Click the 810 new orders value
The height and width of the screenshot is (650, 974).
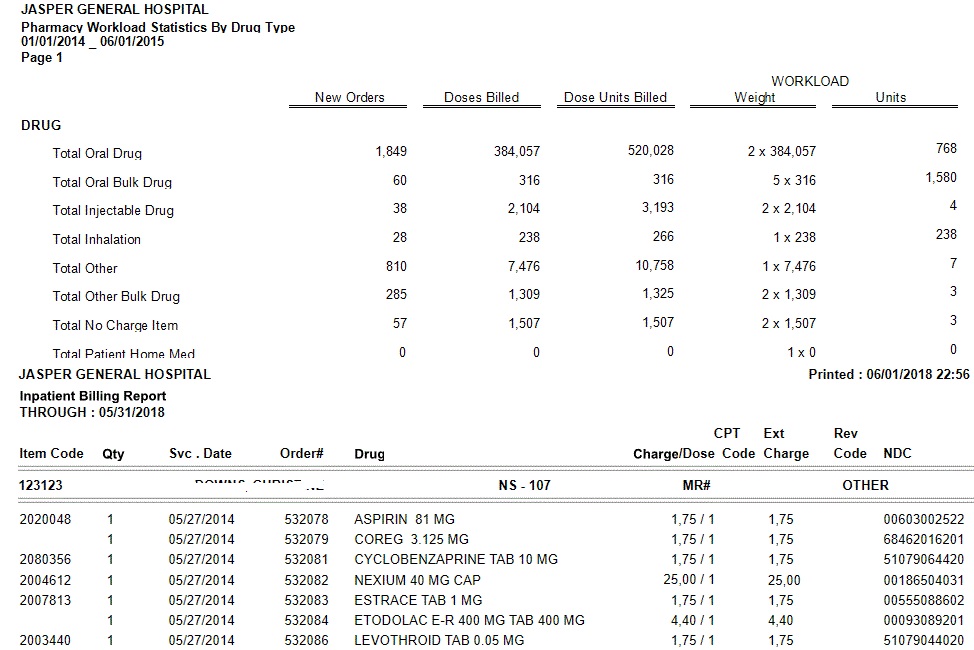pyautogui.click(x=396, y=267)
